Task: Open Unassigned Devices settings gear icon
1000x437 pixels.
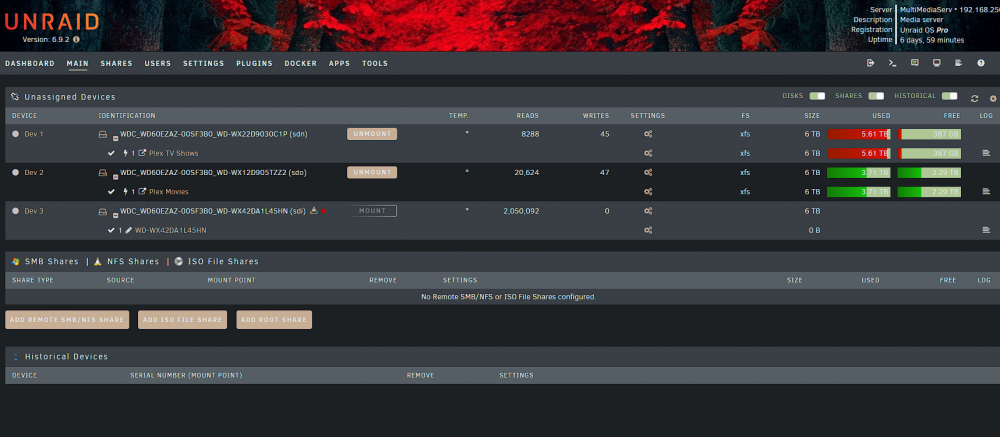Action: [993, 98]
